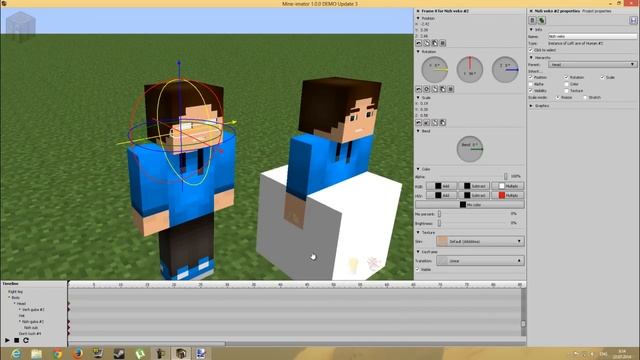Toggle the Visible checkbox in frame panel
640x360 pixels.
click(x=418, y=269)
